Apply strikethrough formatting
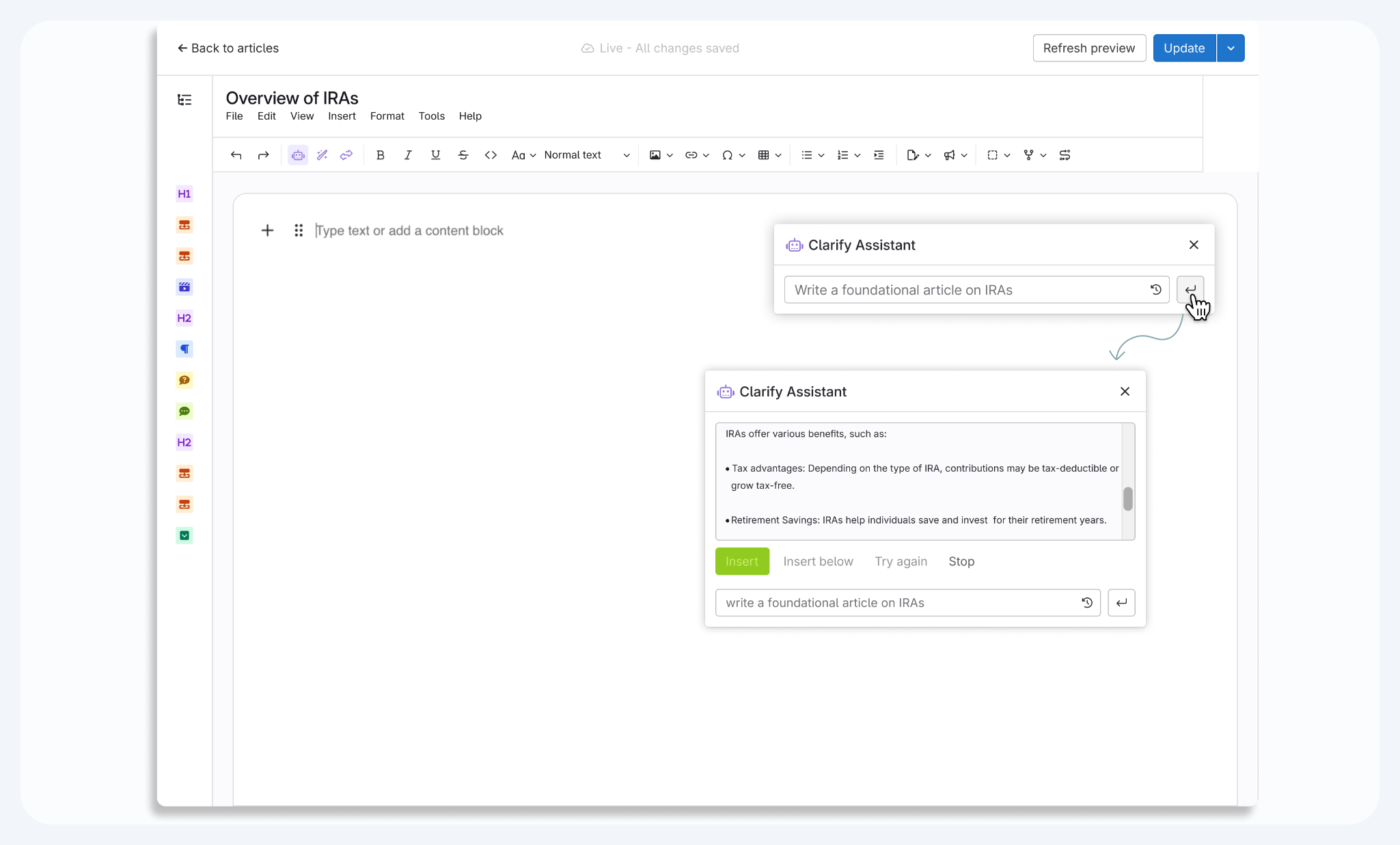 [463, 155]
